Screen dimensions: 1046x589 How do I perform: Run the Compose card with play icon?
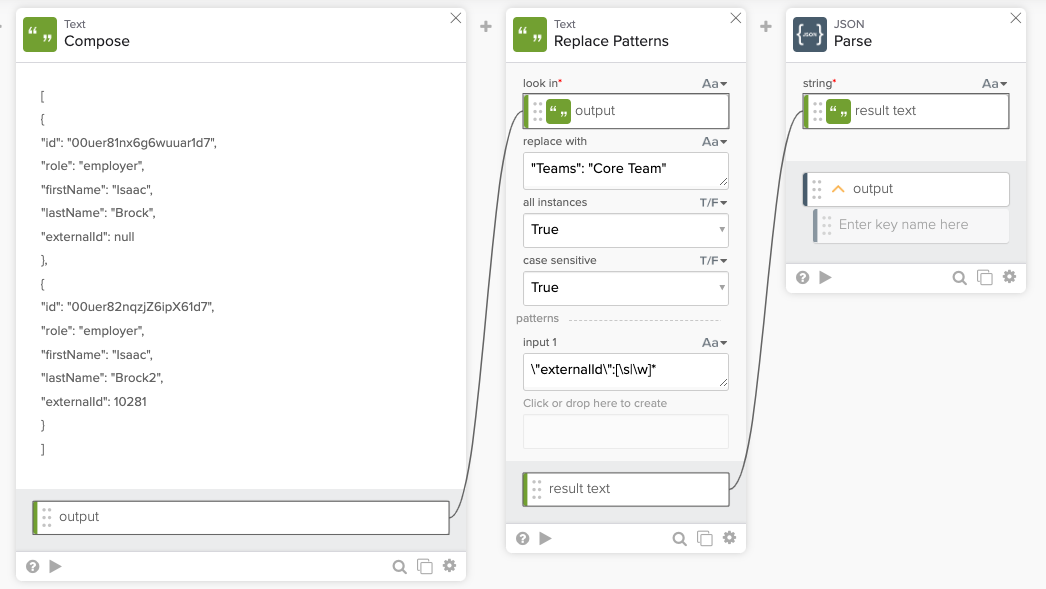pos(55,566)
